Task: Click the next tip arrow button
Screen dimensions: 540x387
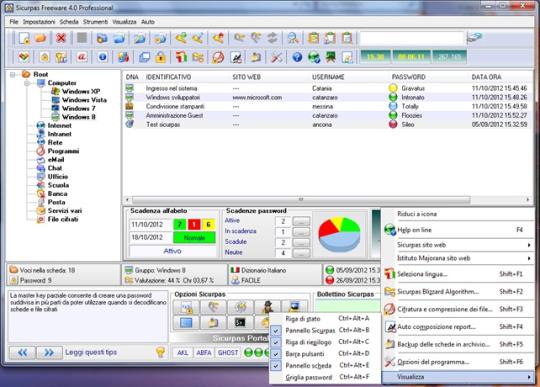Action: (x=49, y=352)
